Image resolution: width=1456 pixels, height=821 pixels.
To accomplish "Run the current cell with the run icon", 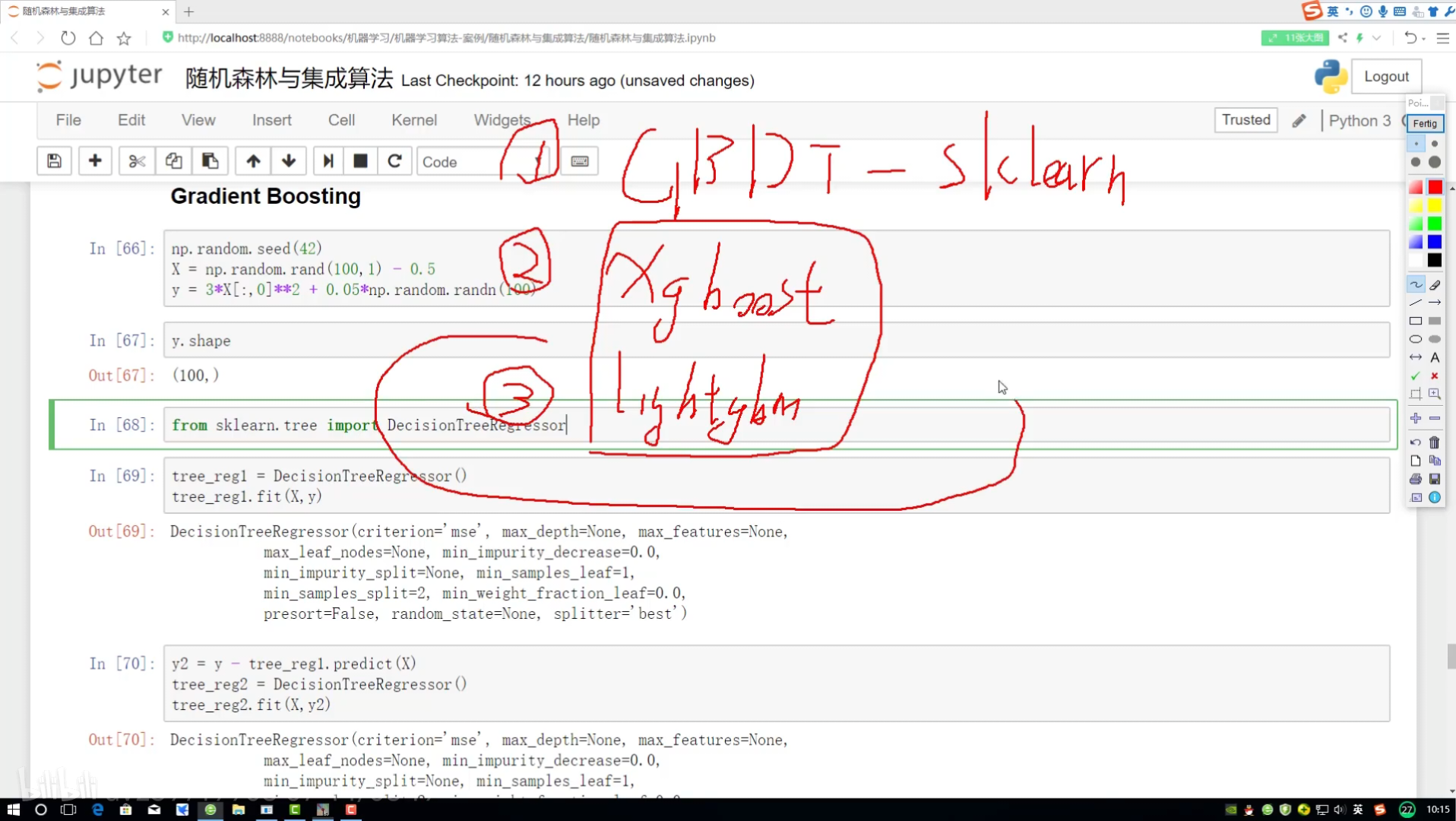I will click(x=328, y=161).
